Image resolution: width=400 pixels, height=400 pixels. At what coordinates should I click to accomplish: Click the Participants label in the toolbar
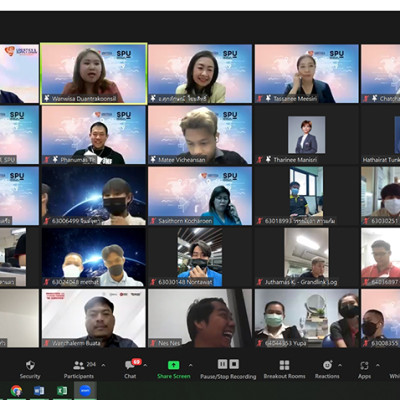79,376
